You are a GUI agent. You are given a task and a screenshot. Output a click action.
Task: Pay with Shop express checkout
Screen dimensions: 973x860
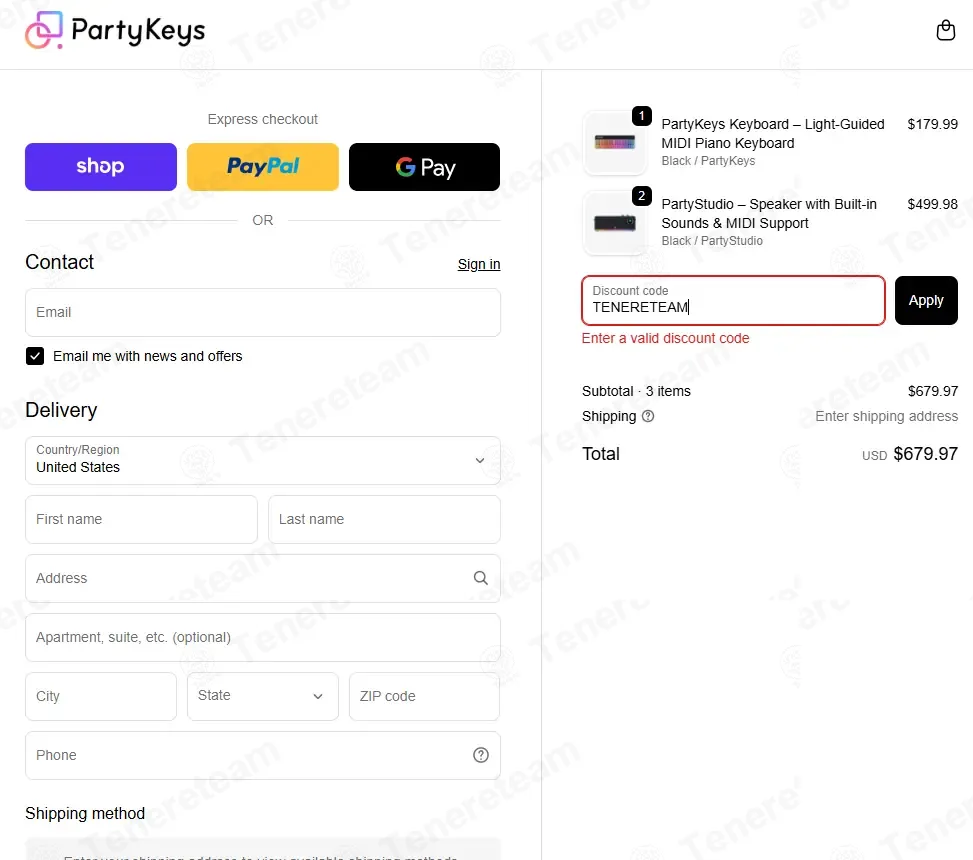coord(101,167)
